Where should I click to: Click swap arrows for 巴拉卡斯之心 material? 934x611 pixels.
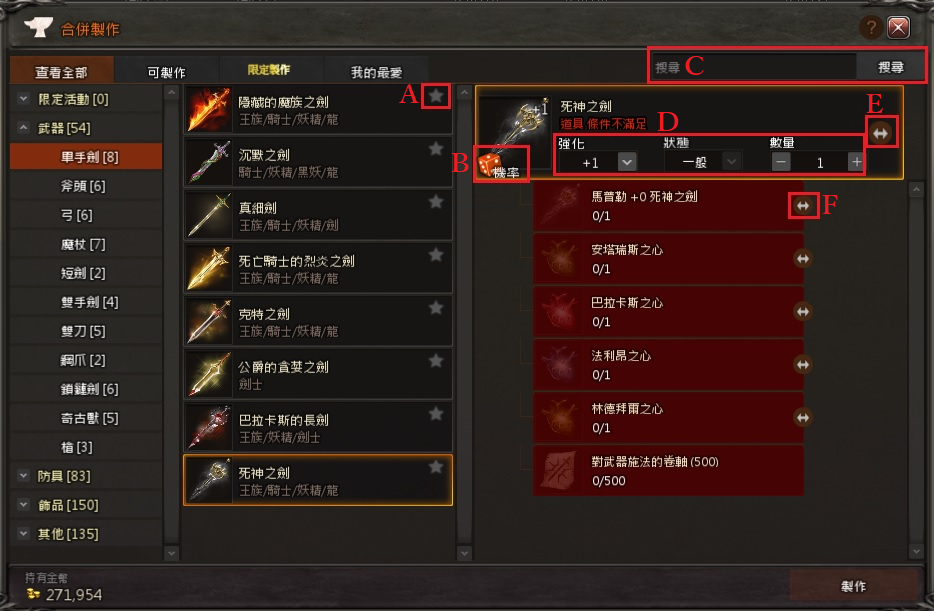click(803, 311)
